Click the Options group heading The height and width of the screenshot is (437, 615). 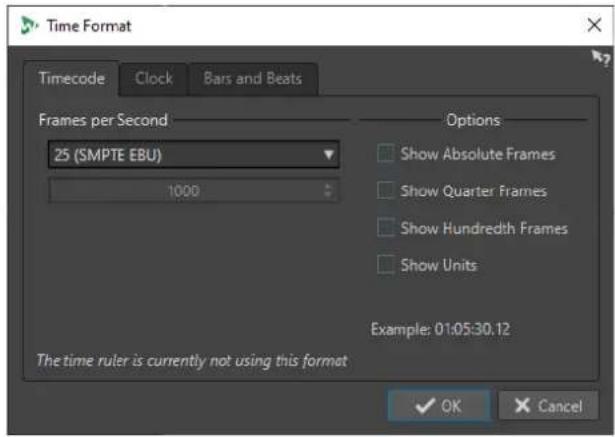[473, 120]
